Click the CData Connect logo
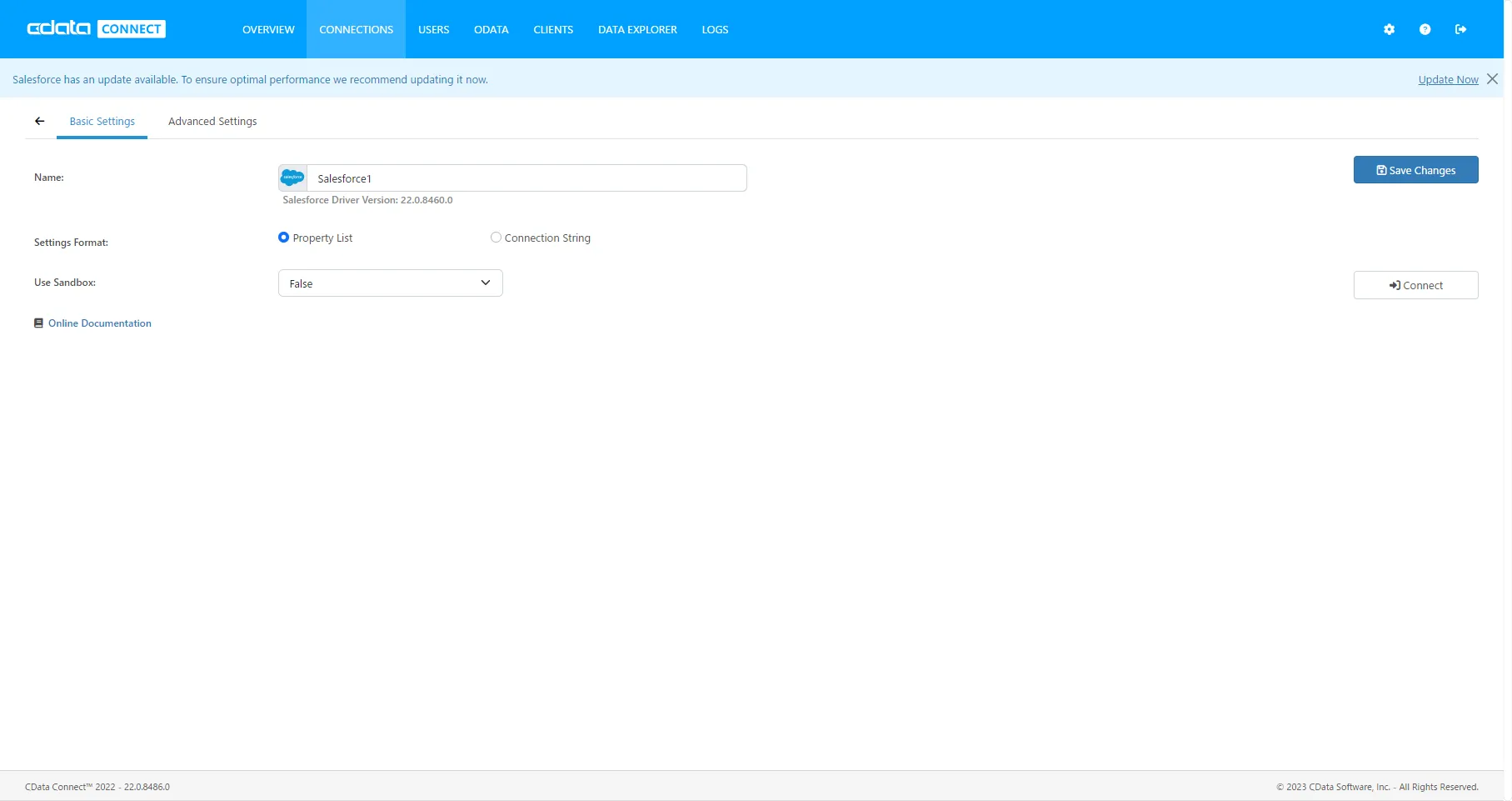This screenshot has height=801, width=1512. pos(94,28)
